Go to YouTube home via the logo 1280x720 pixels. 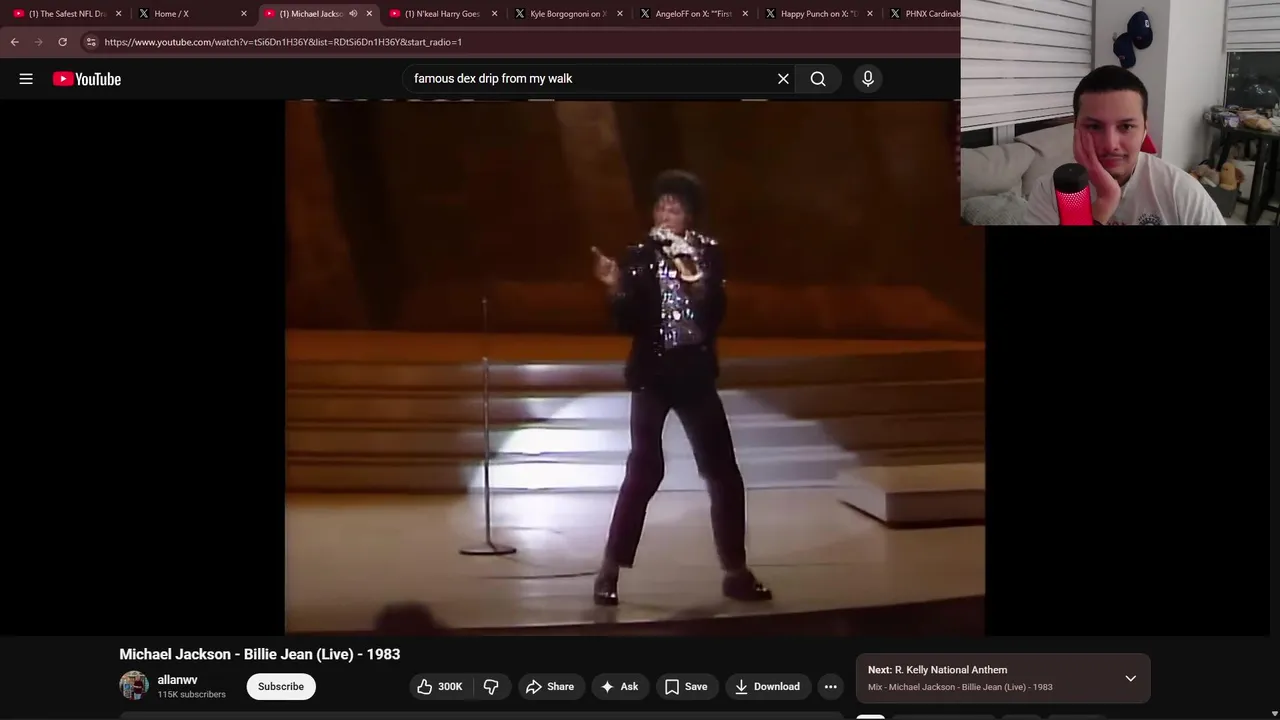[87, 79]
